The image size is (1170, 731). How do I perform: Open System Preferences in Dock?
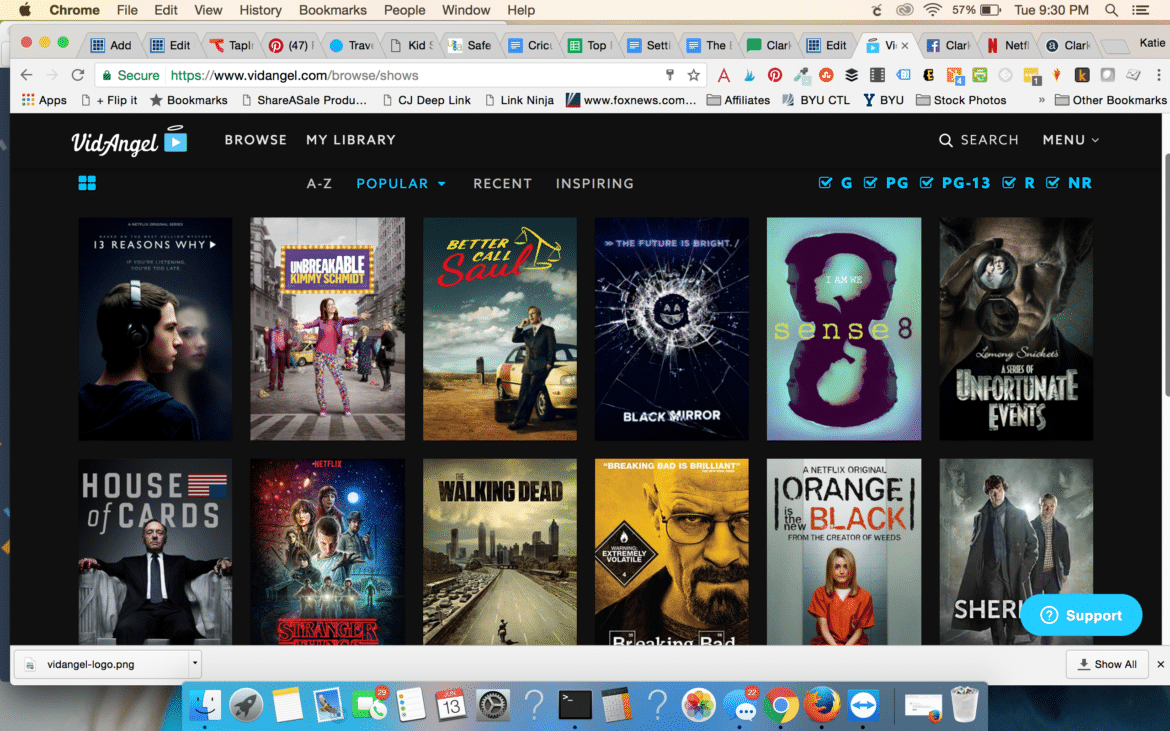(x=492, y=704)
